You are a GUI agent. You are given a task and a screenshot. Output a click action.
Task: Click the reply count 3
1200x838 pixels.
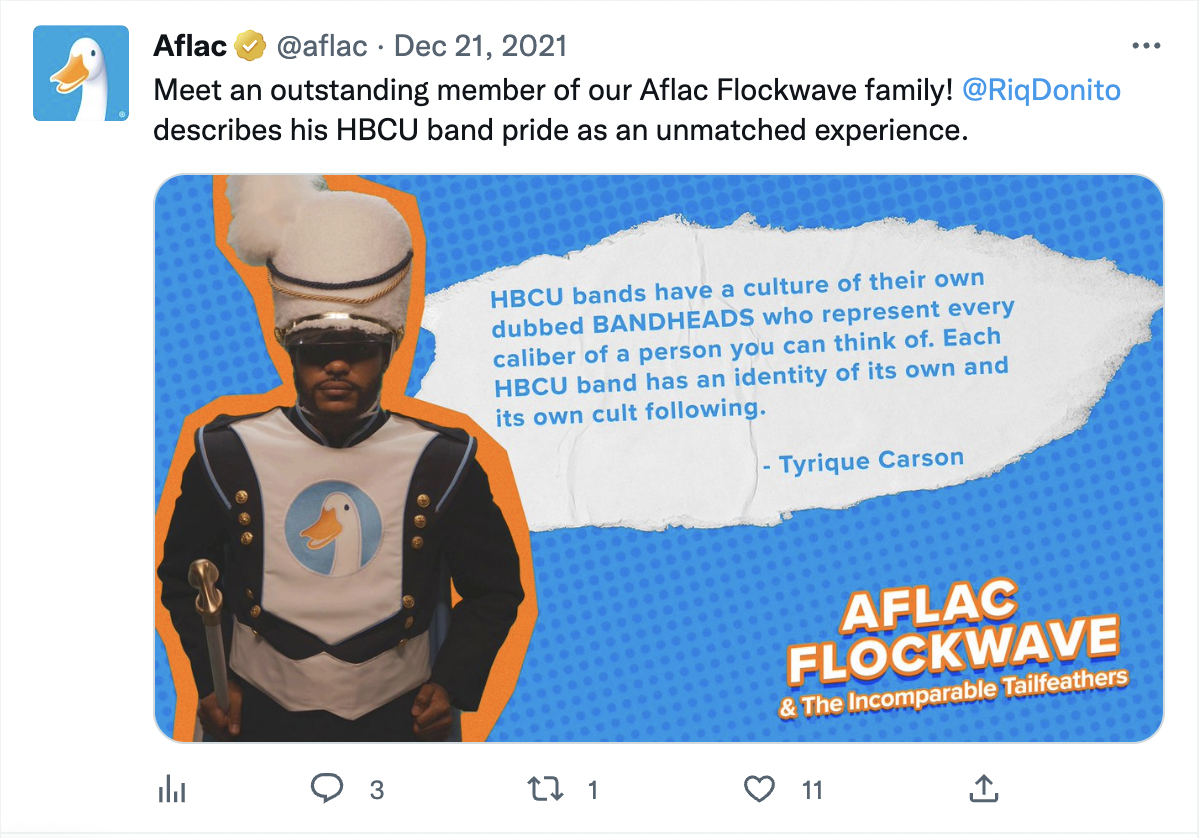tap(377, 791)
